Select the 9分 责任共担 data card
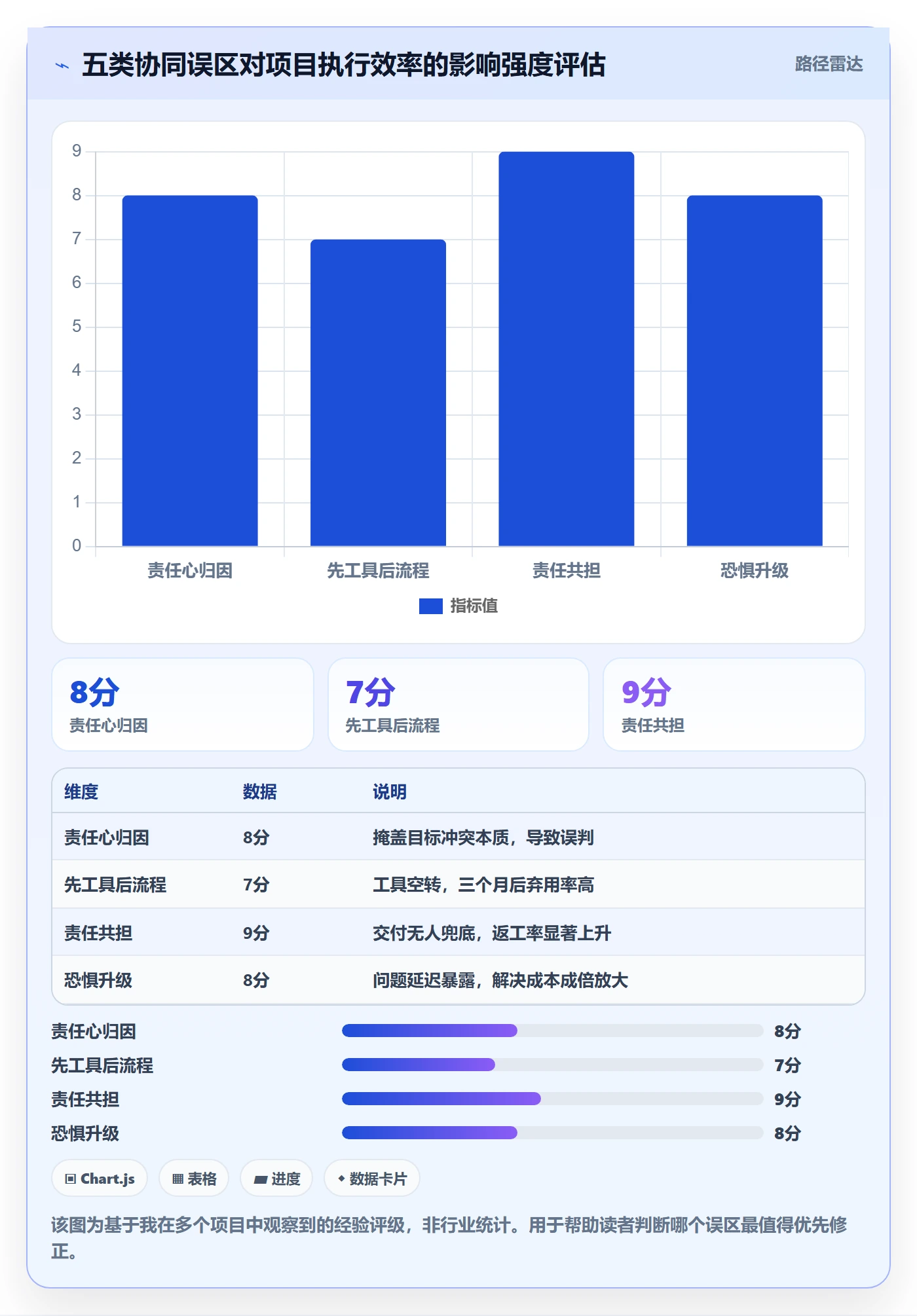Image resolution: width=917 pixels, height=1316 pixels. [x=734, y=704]
